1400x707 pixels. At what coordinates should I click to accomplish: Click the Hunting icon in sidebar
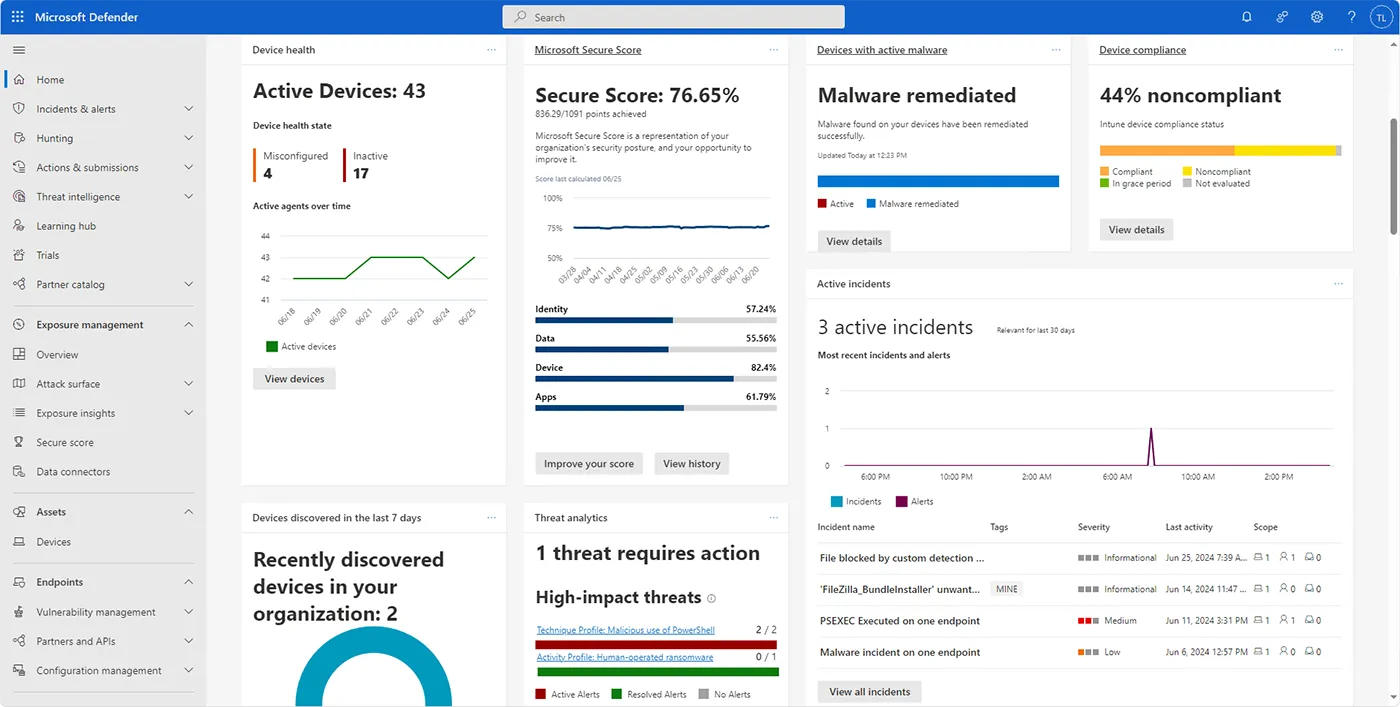tap(19, 138)
